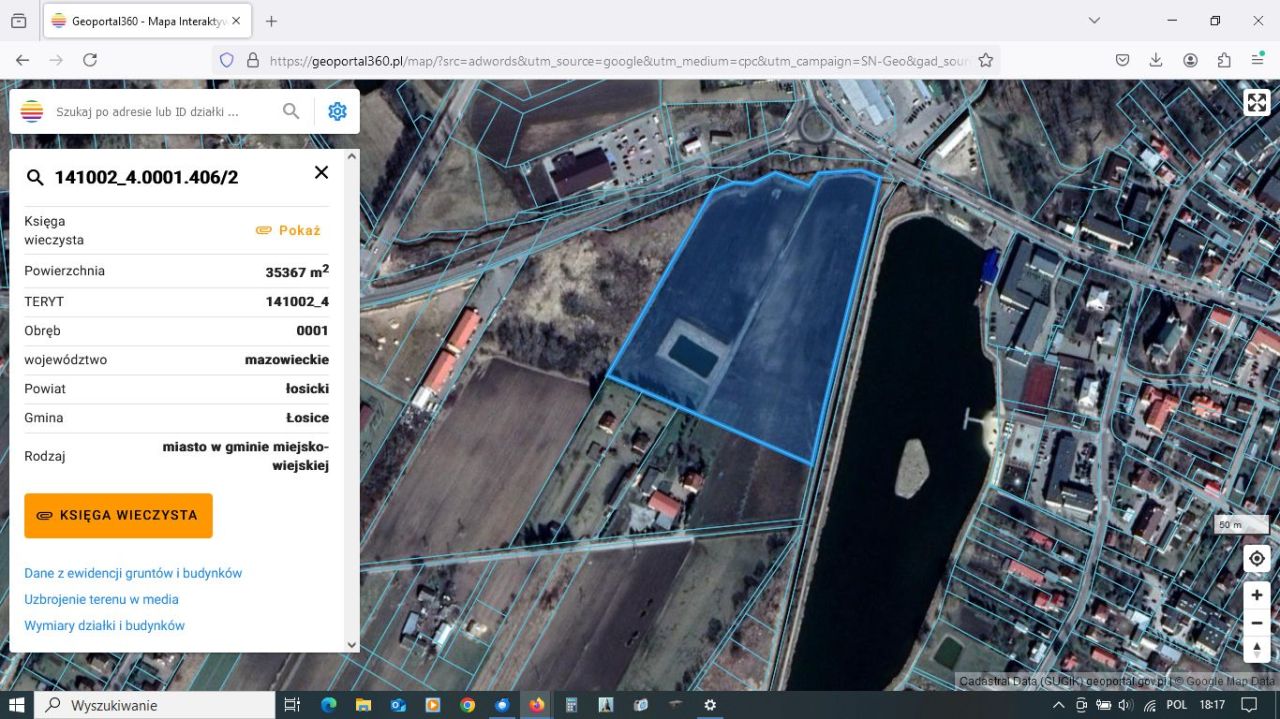Expand the list all tabs dropdown
This screenshot has height=719, width=1280.
pos(1094,21)
